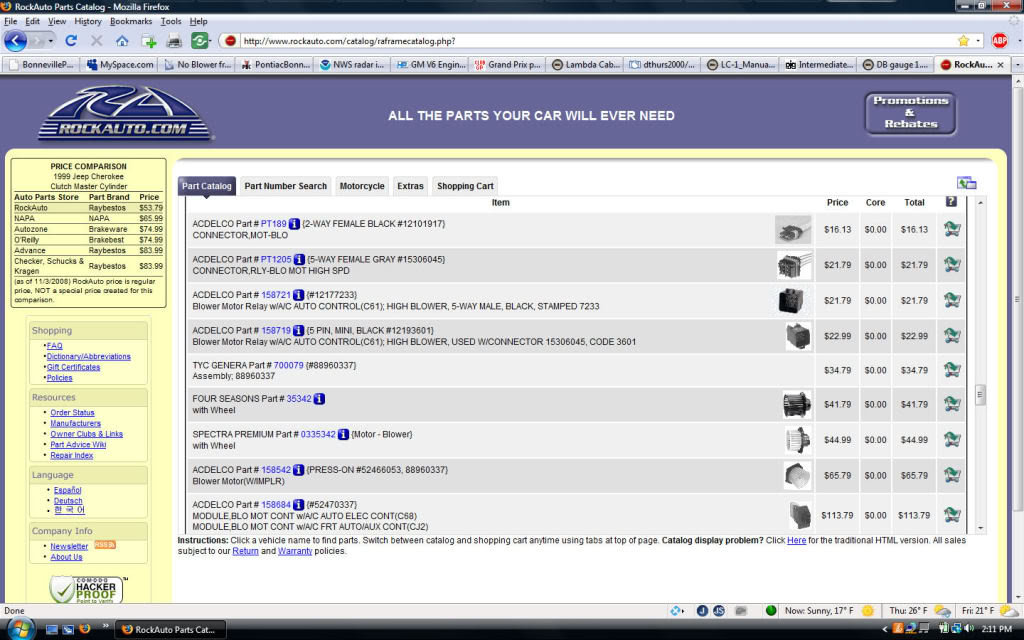Open the Order Status link
Image resolution: width=1024 pixels, height=640 pixels.
(x=72, y=413)
